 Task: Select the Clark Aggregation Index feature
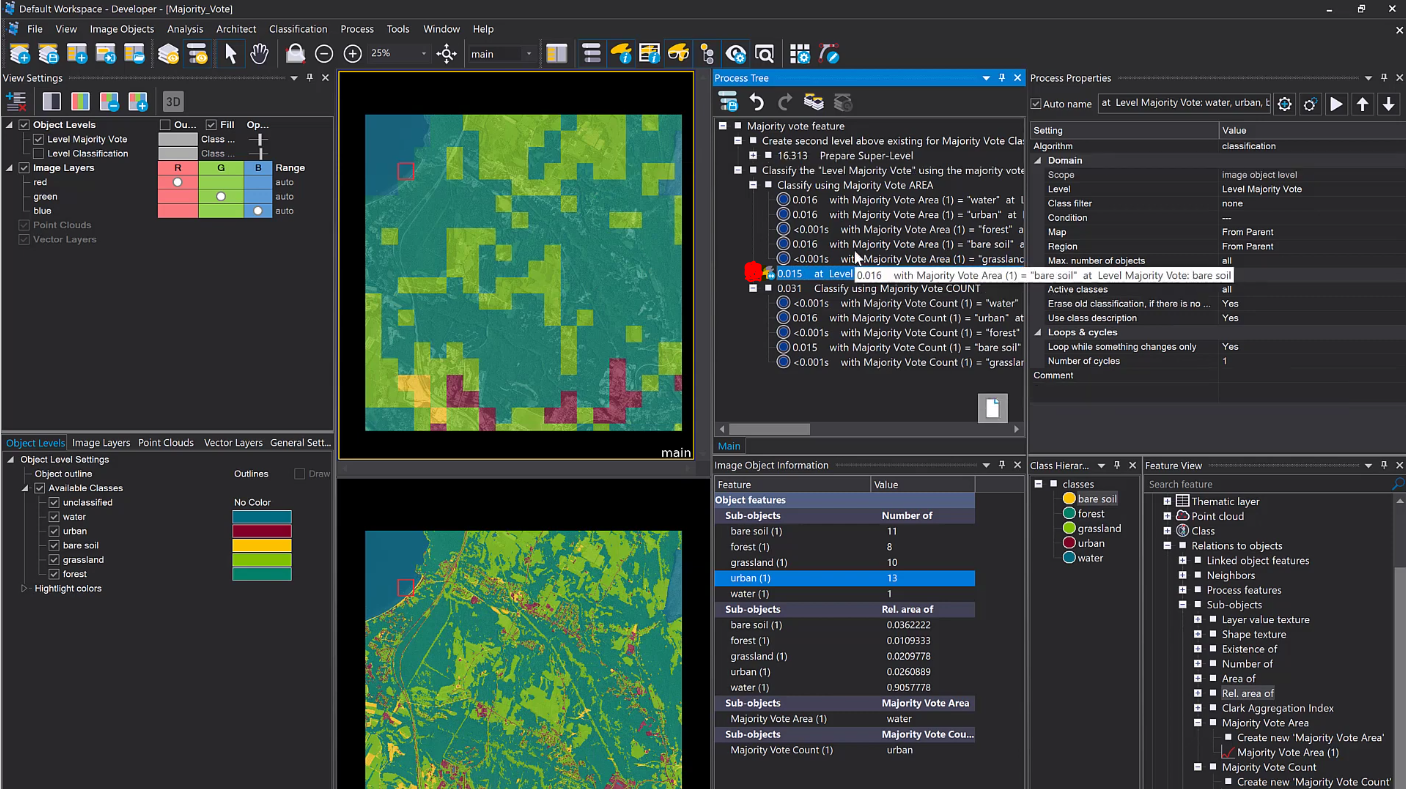1277,708
